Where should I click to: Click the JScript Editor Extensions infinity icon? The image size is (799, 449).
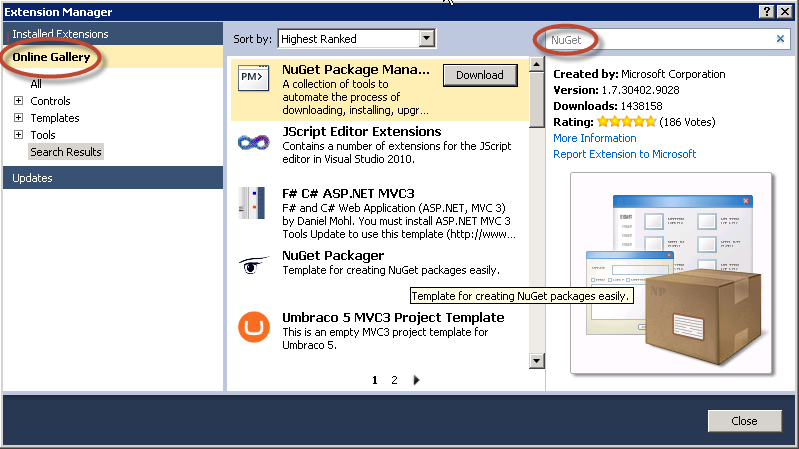pyautogui.click(x=253, y=142)
